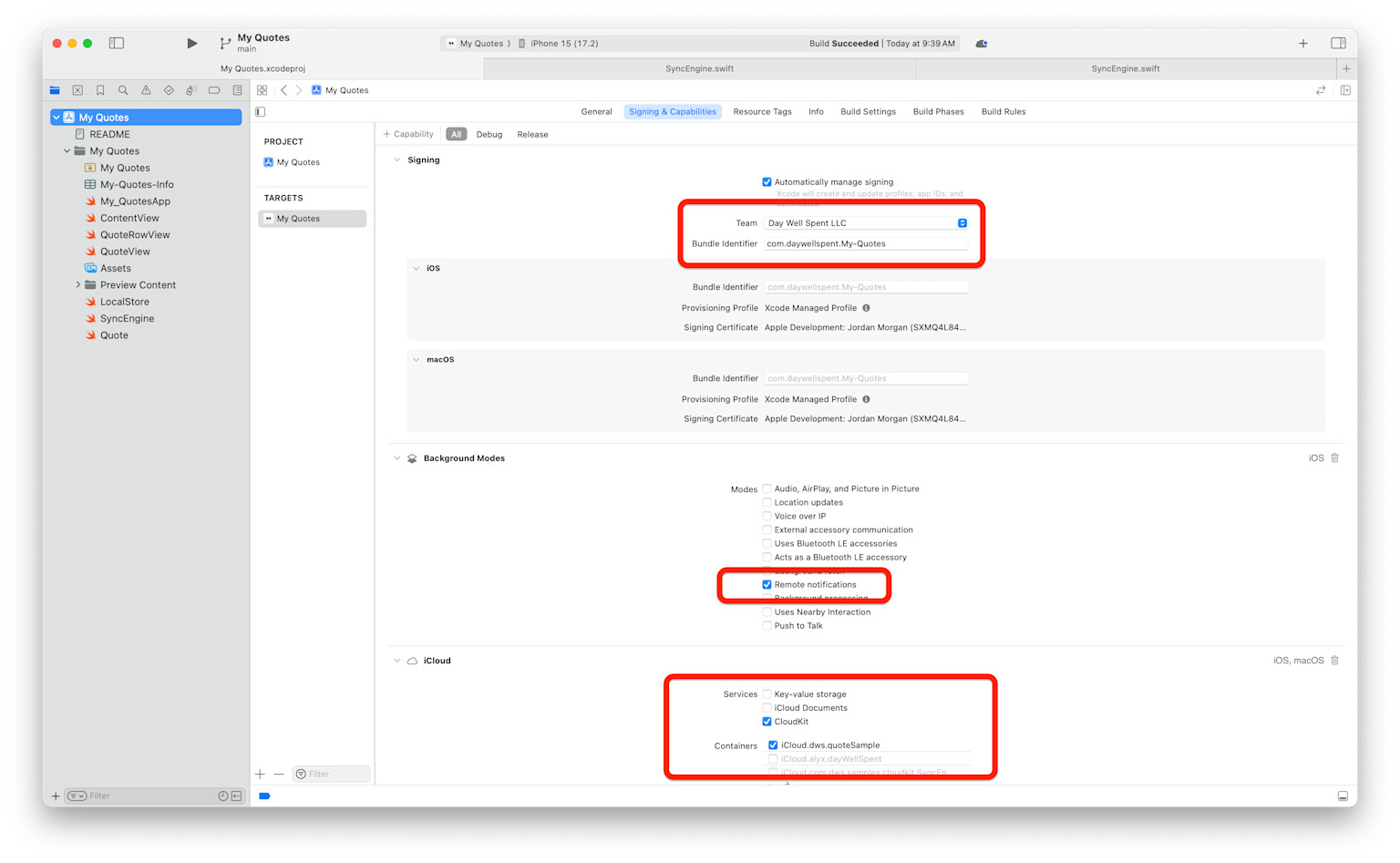Filter capabilities by Release
Image resolution: width=1400 pixels, height=863 pixels.
[532, 135]
